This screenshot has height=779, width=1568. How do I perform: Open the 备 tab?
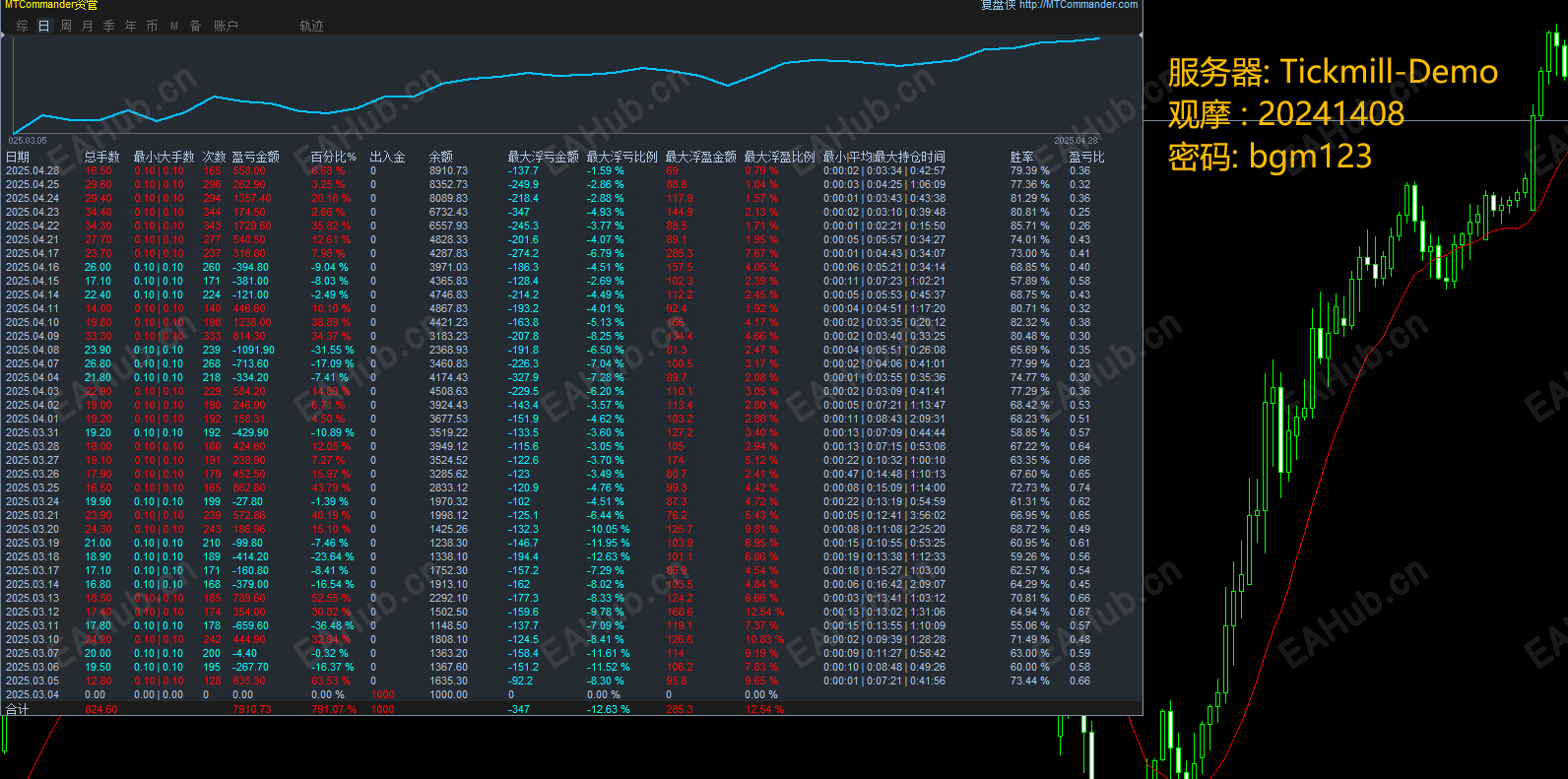196,26
